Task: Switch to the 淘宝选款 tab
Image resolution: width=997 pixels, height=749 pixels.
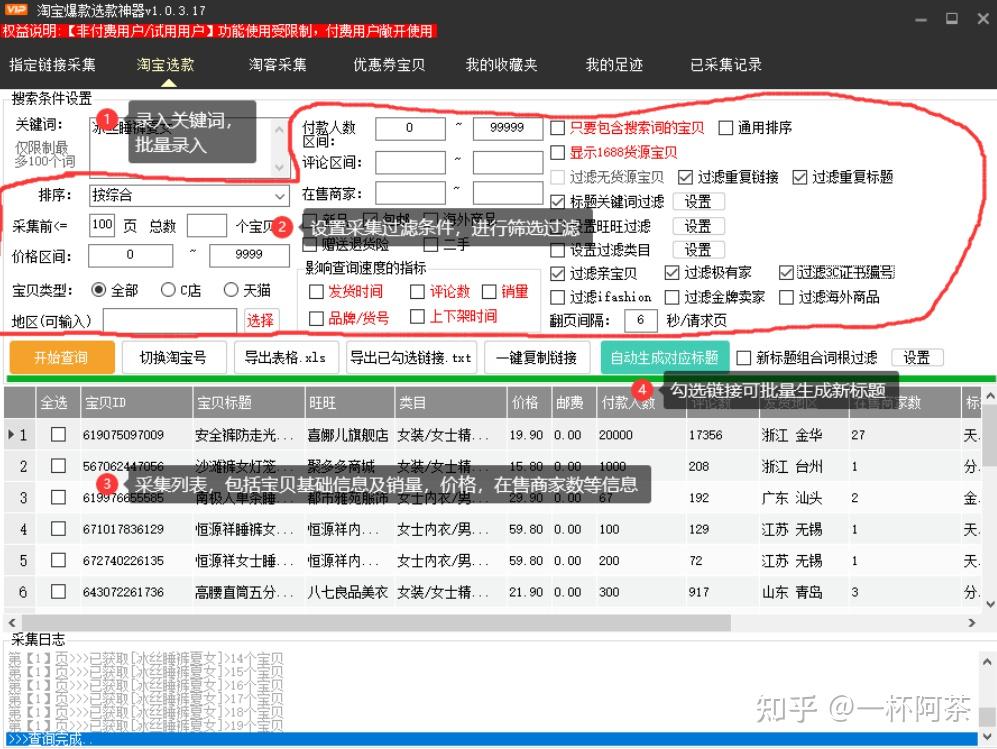Action: coord(165,64)
